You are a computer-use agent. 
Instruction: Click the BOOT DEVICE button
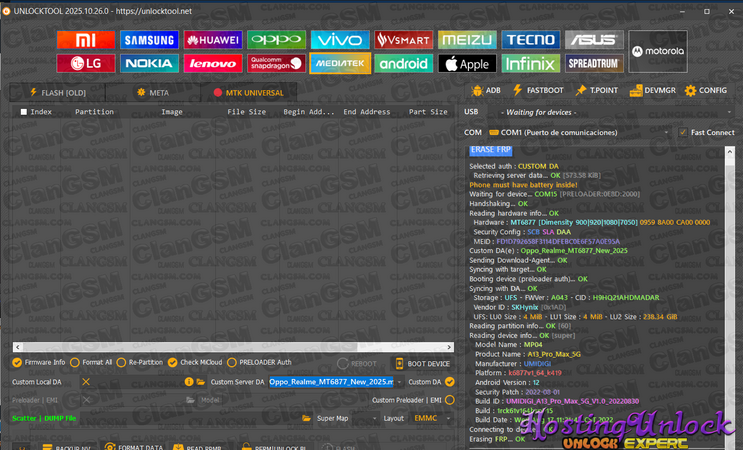pyautogui.click(x=422, y=363)
